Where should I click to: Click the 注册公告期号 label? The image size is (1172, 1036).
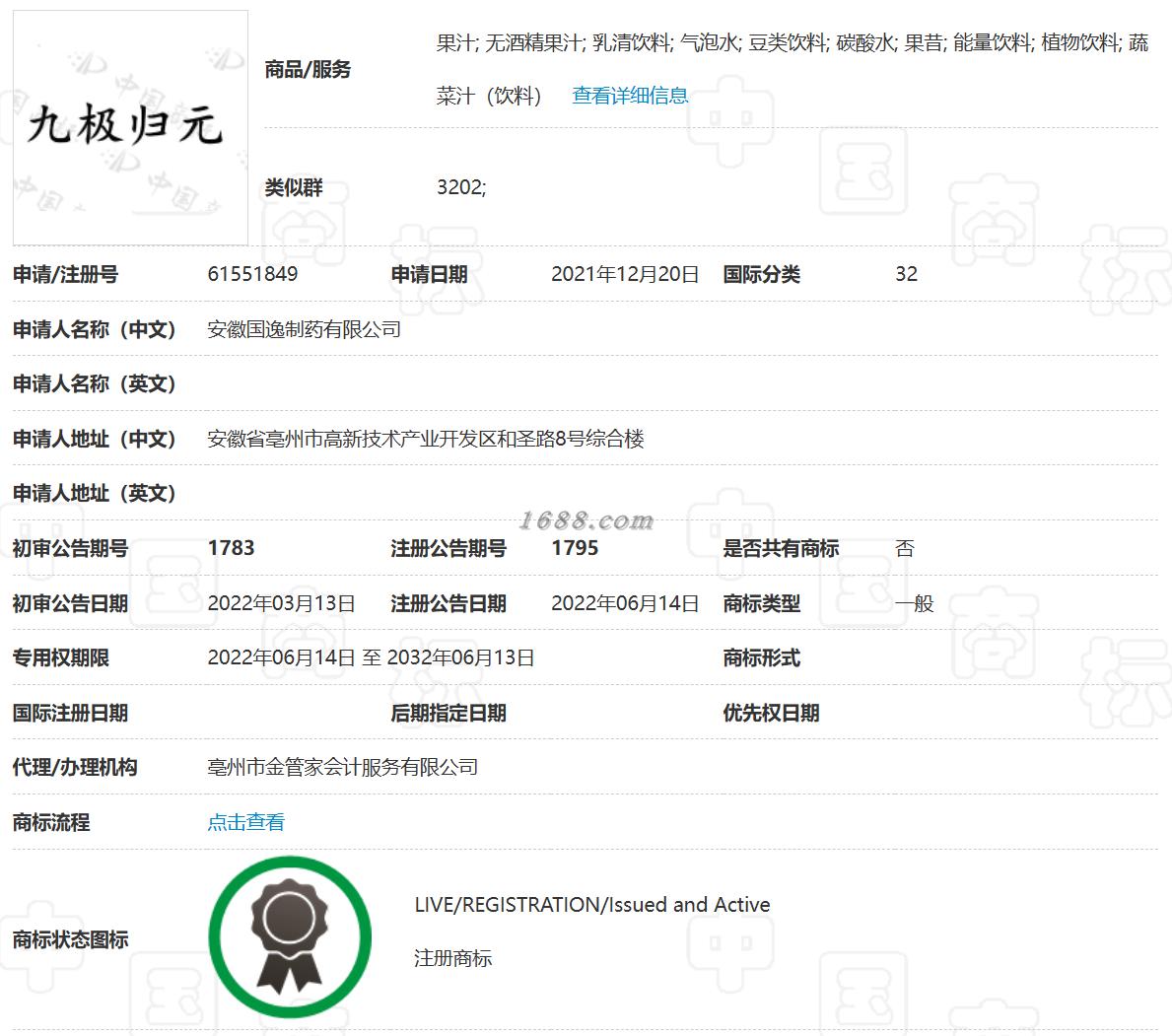coord(448,548)
